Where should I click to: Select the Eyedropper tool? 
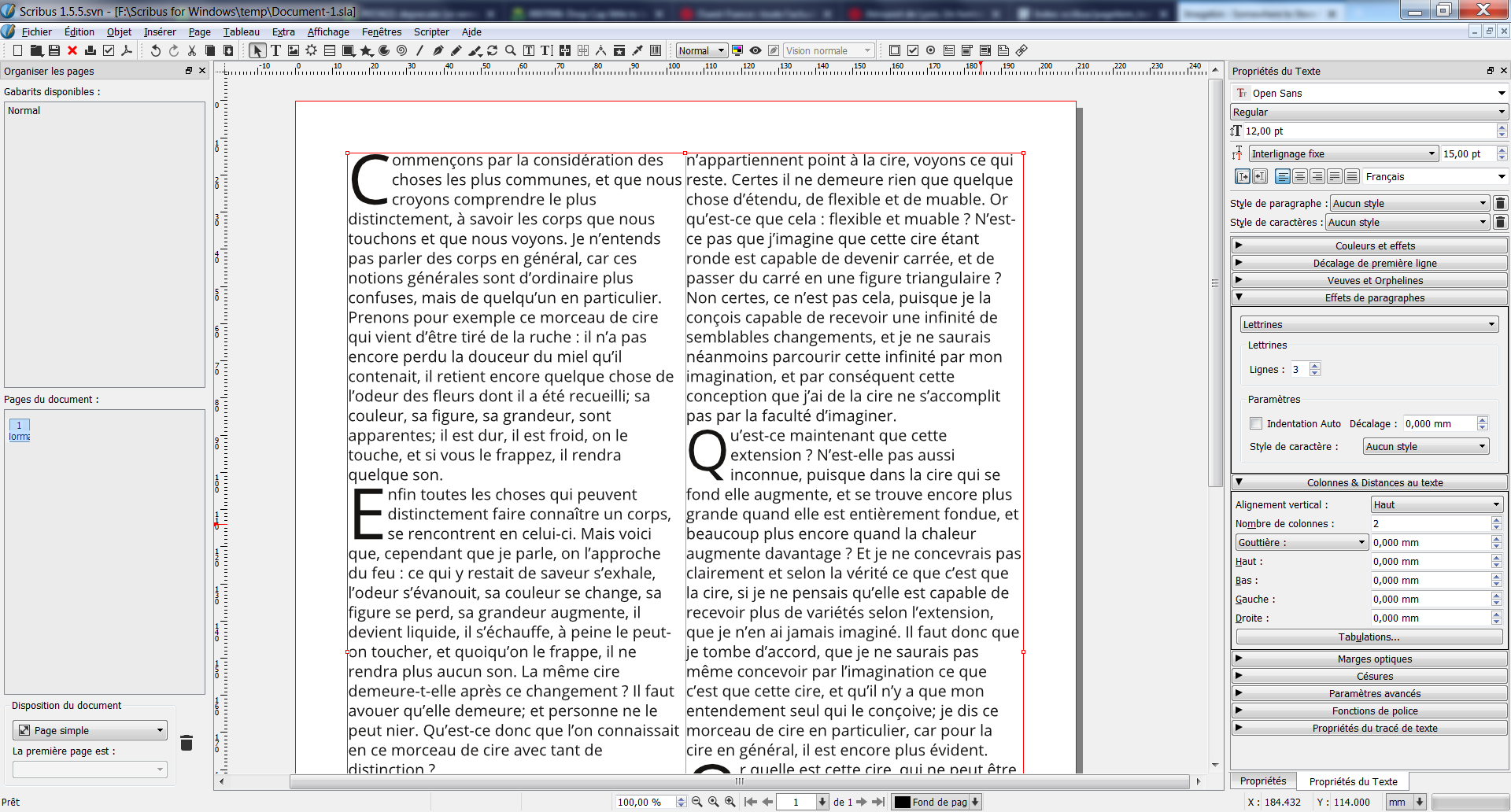(x=637, y=50)
